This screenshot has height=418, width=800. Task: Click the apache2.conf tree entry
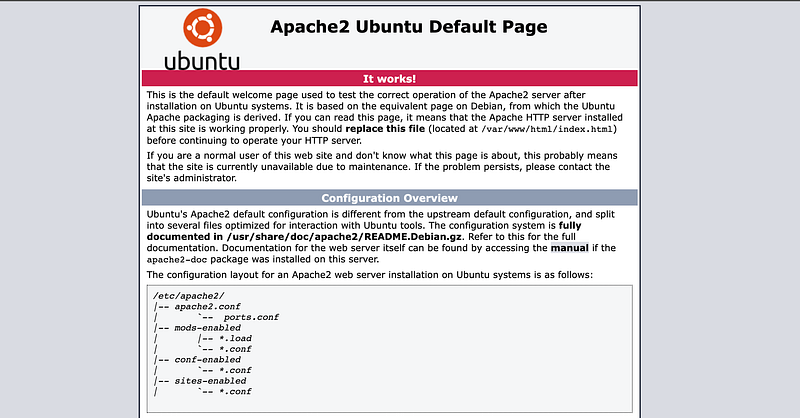coord(207,307)
